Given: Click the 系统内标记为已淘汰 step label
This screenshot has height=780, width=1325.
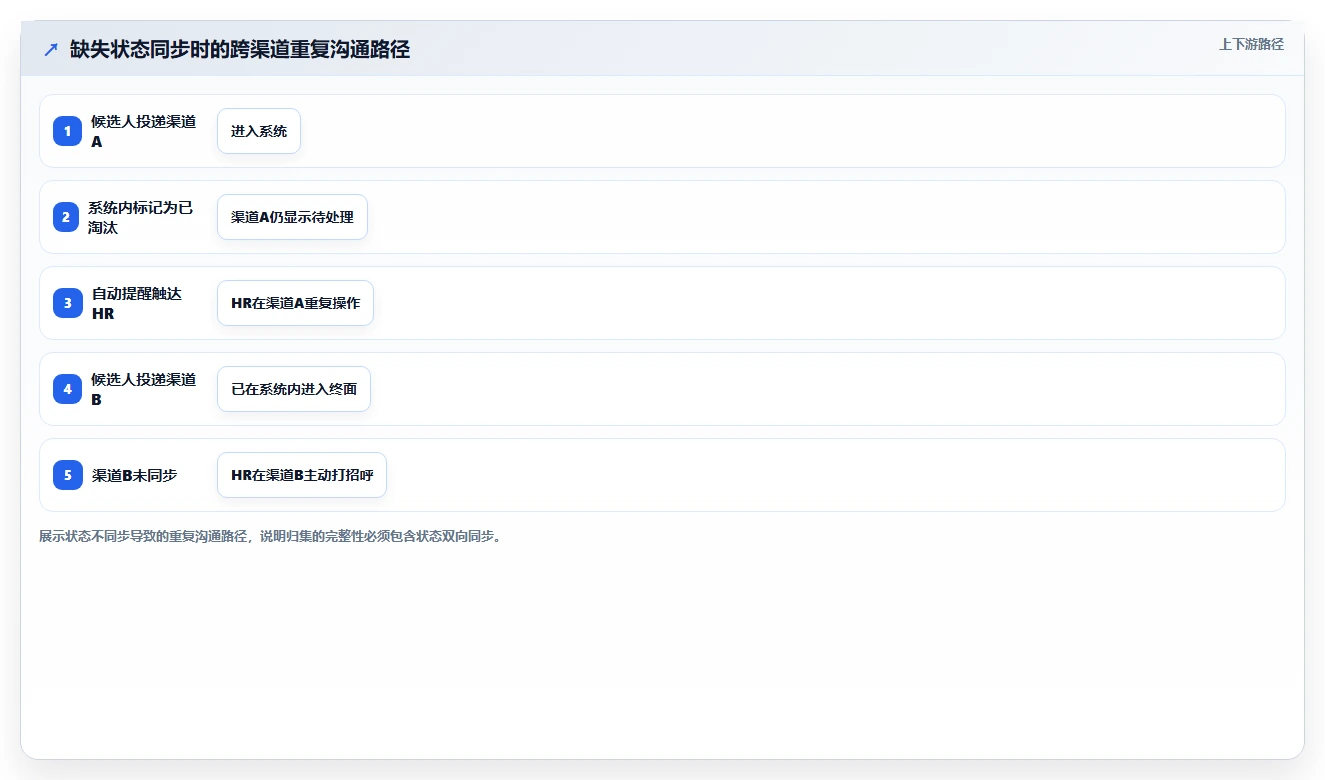Looking at the screenshot, I should pos(141,217).
